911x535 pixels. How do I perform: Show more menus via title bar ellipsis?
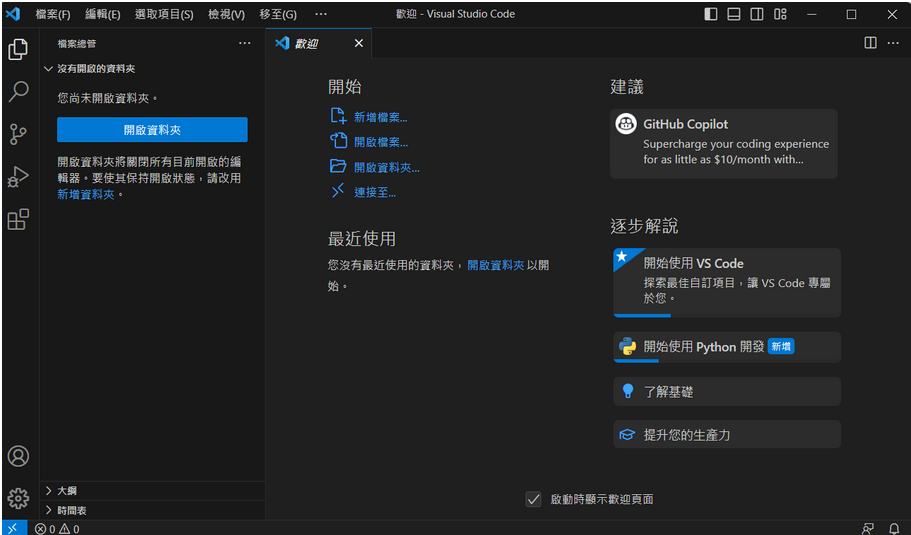pyautogui.click(x=321, y=14)
